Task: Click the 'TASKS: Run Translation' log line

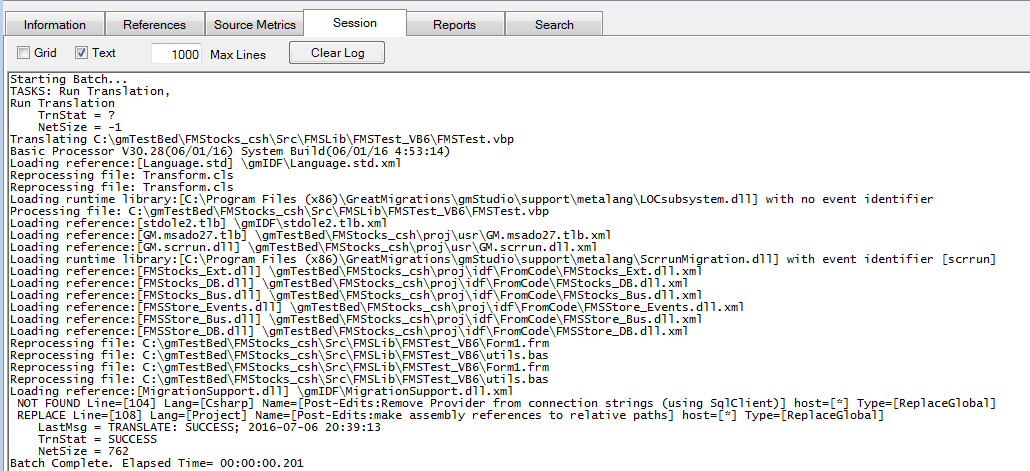Action: pyautogui.click(x=90, y=91)
